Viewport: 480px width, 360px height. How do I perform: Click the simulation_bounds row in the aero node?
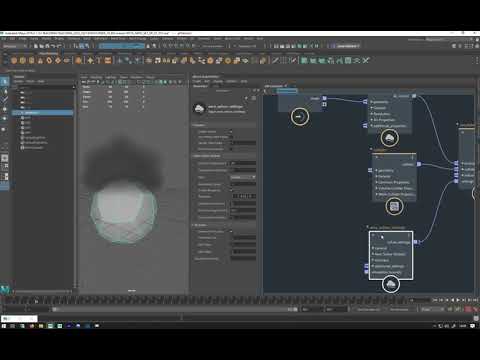[x=387, y=272]
